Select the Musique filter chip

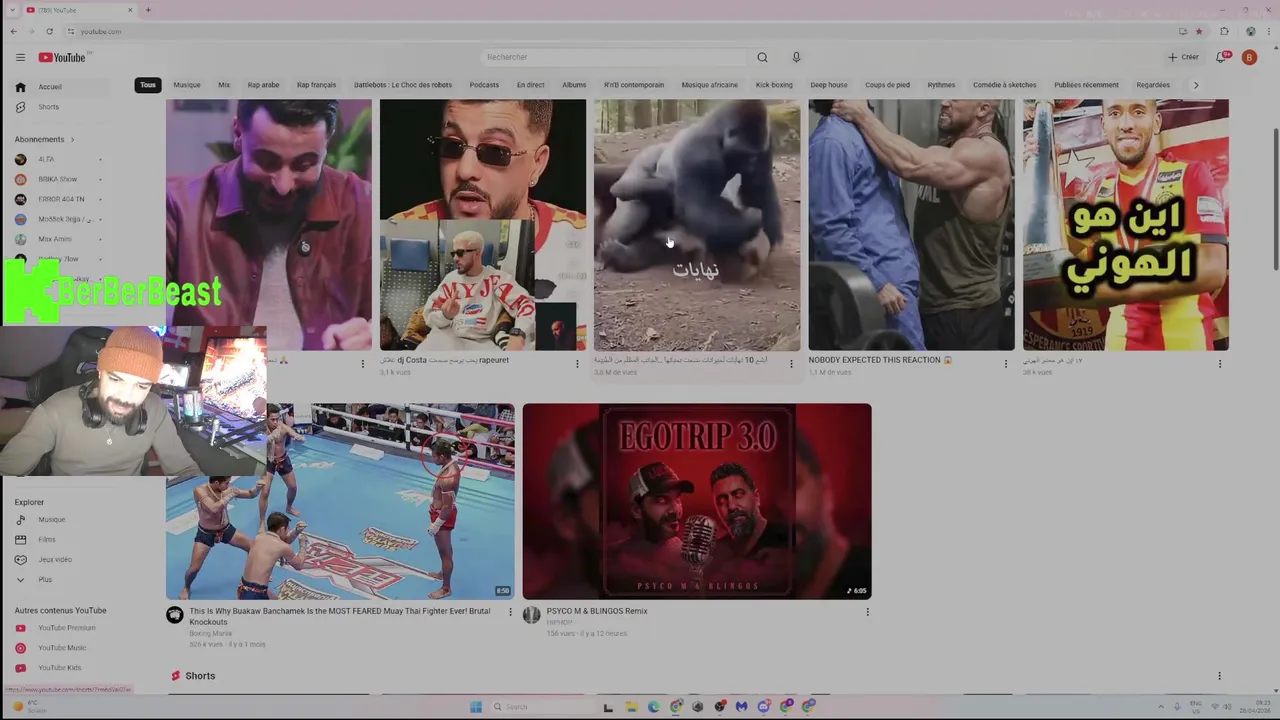pyautogui.click(x=187, y=85)
